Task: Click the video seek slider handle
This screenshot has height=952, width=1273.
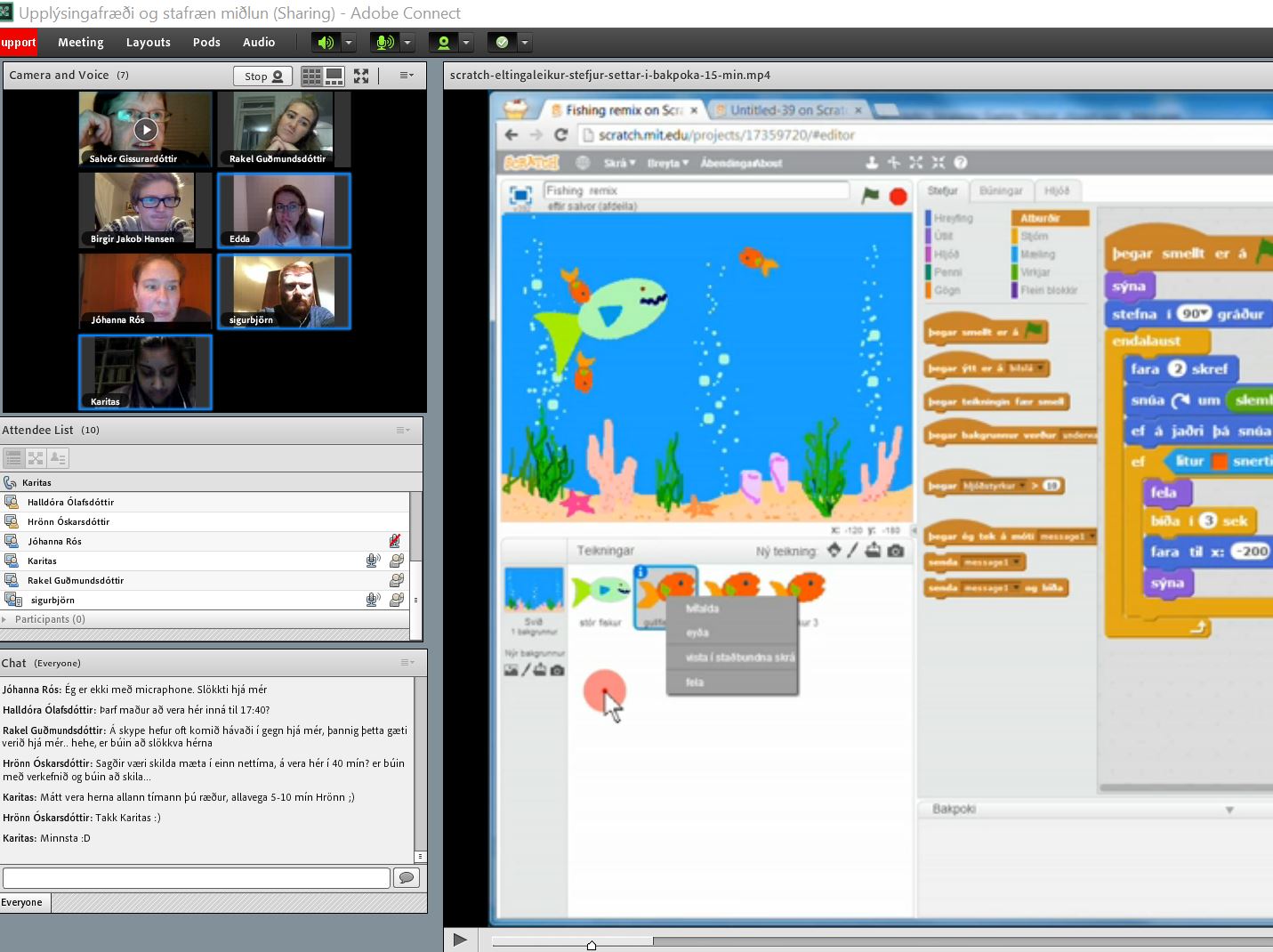Action: pos(592,944)
